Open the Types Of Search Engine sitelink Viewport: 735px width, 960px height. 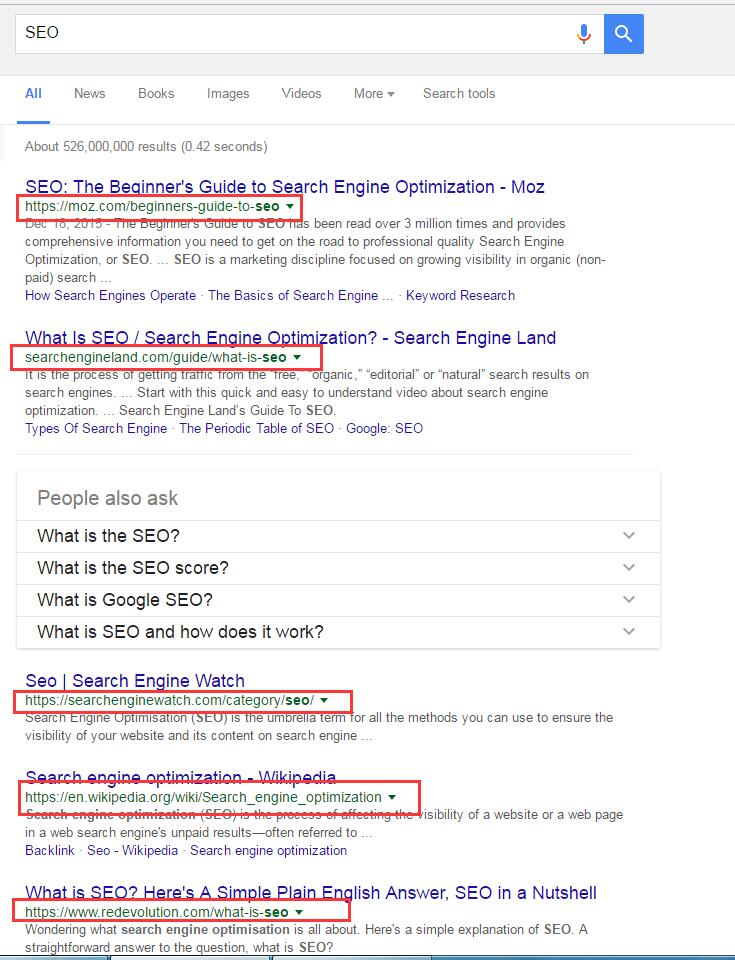[96, 429]
